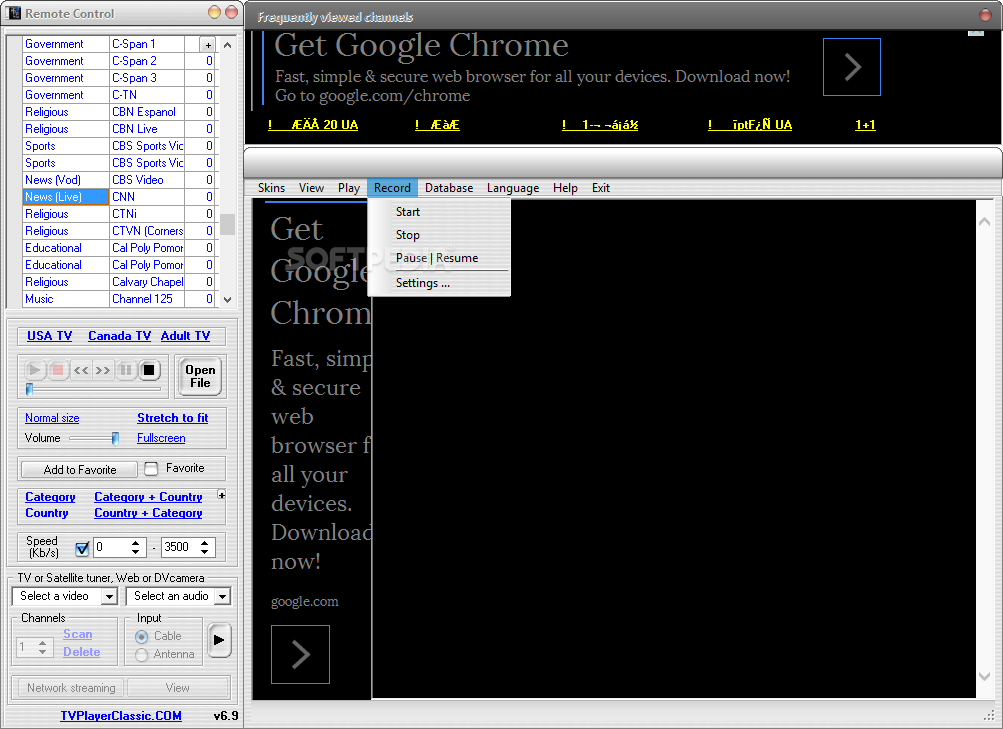Click the arrow box in top Chrome ad
The height and width of the screenshot is (729, 1003).
851,67
